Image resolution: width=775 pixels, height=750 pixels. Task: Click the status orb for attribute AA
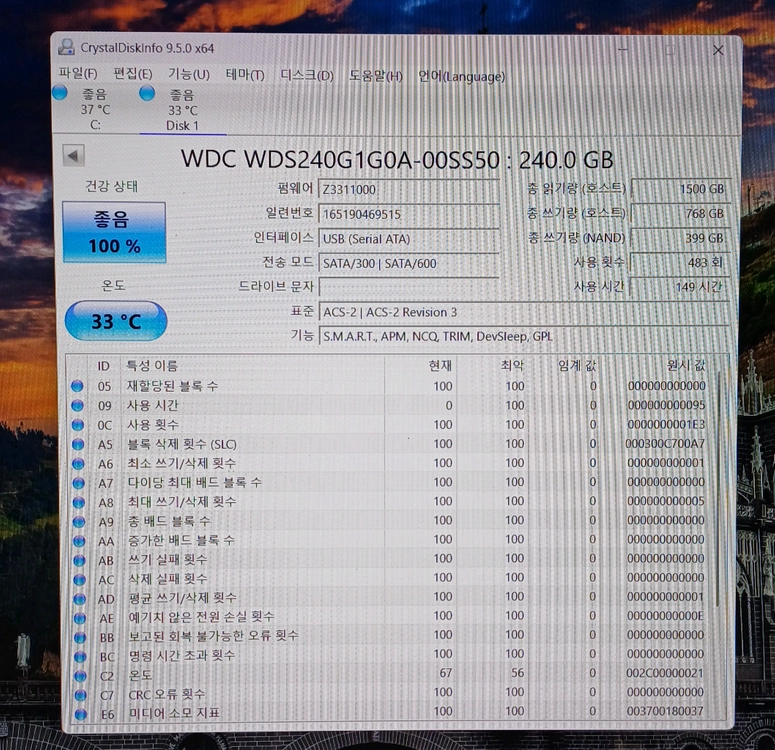79,541
